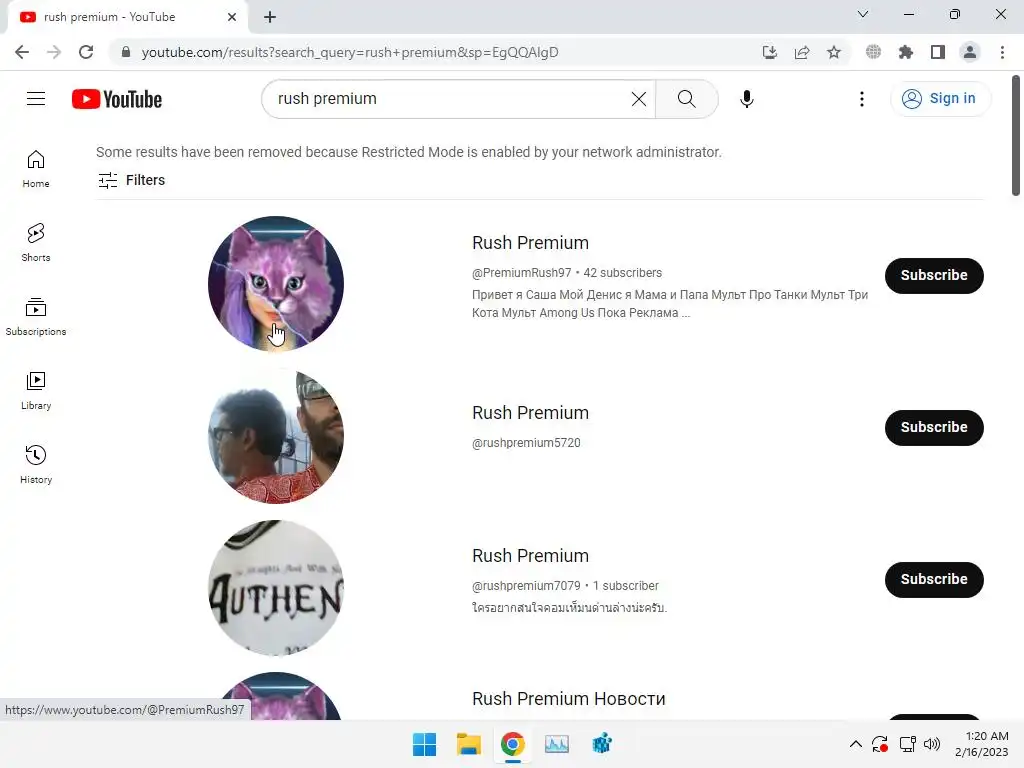Go to the YouTube logo home link
The width and height of the screenshot is (1024, 768).
[x=117, y=99]
